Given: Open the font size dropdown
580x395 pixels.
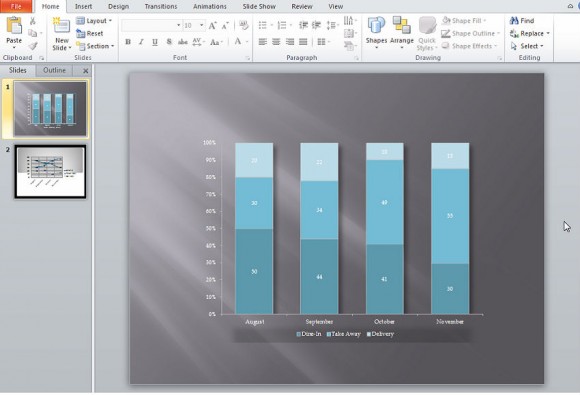Looking at the screenshot, I should pos(202,25).
